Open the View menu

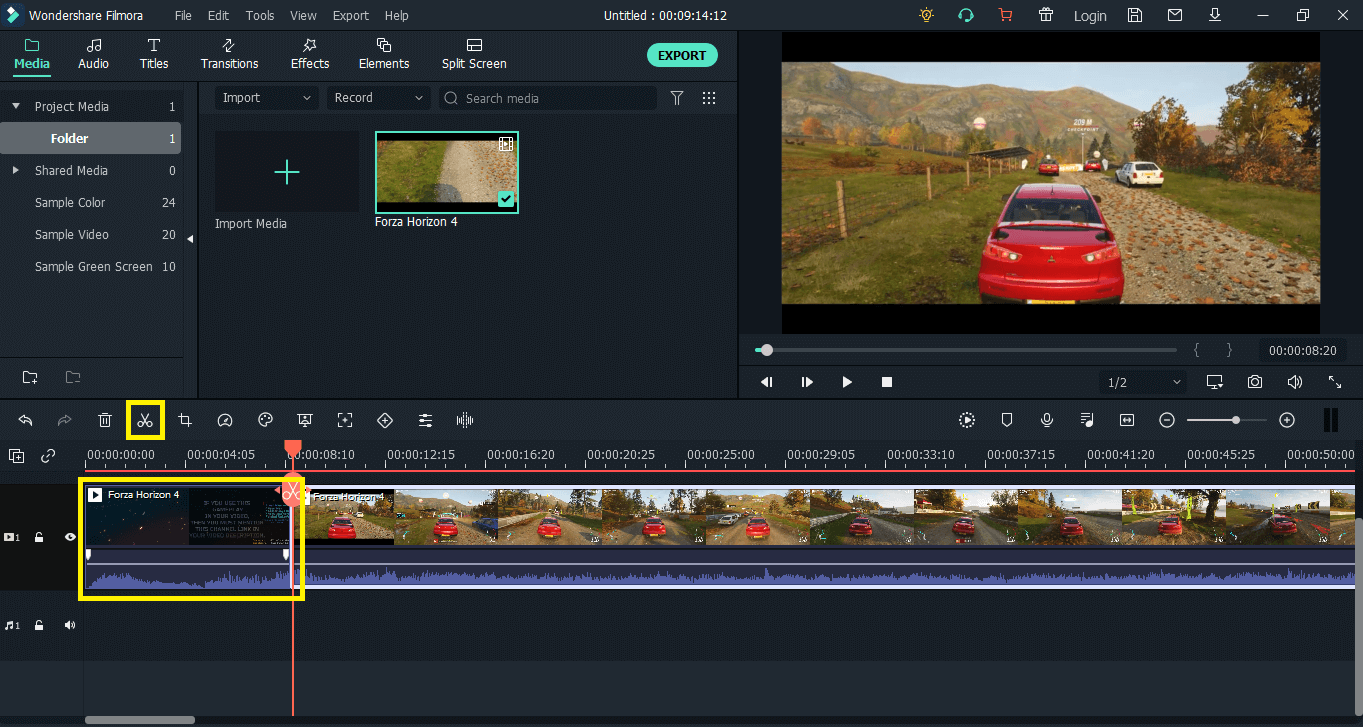click(303, 15)
